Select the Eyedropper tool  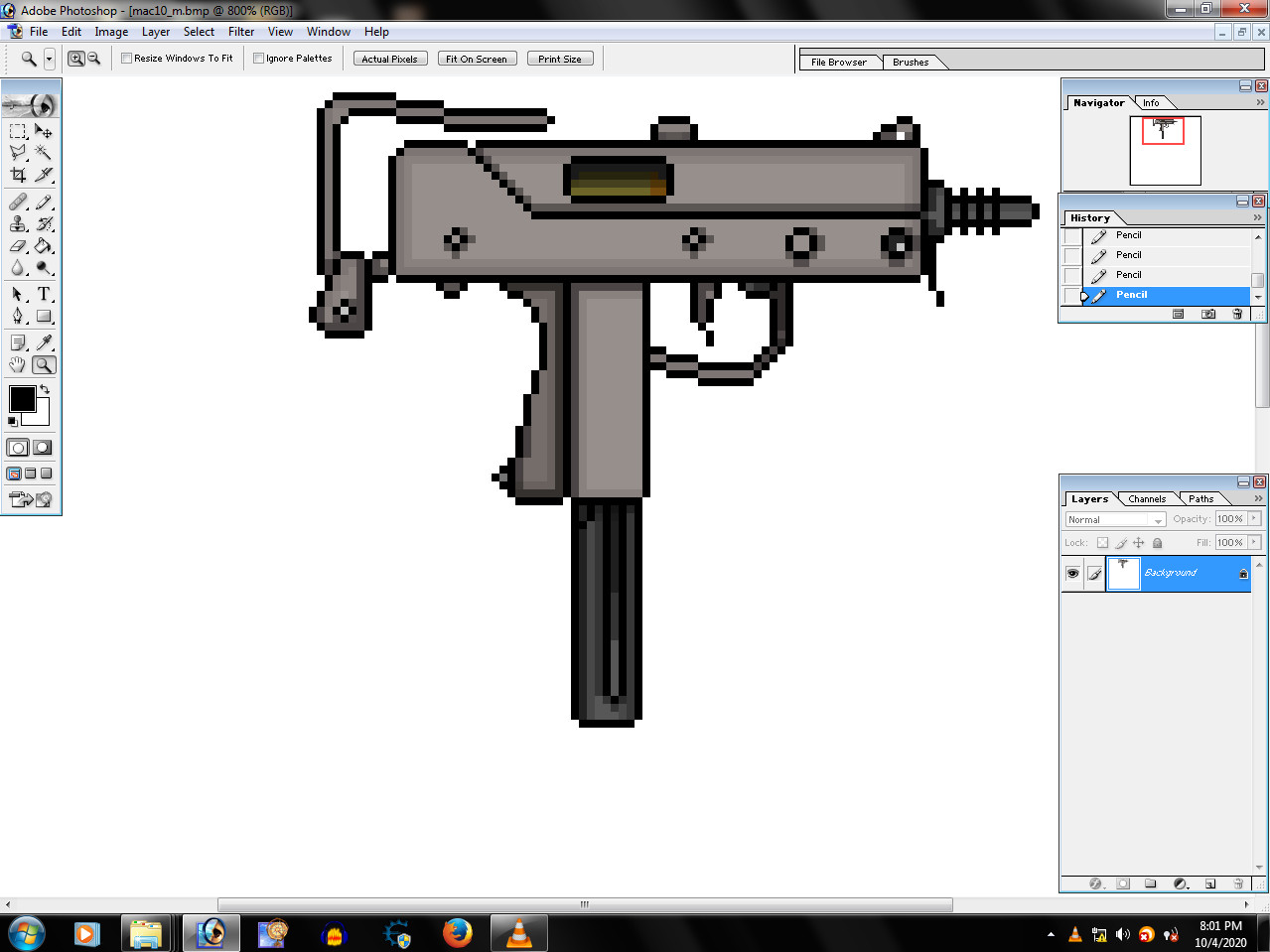point(44,343)
